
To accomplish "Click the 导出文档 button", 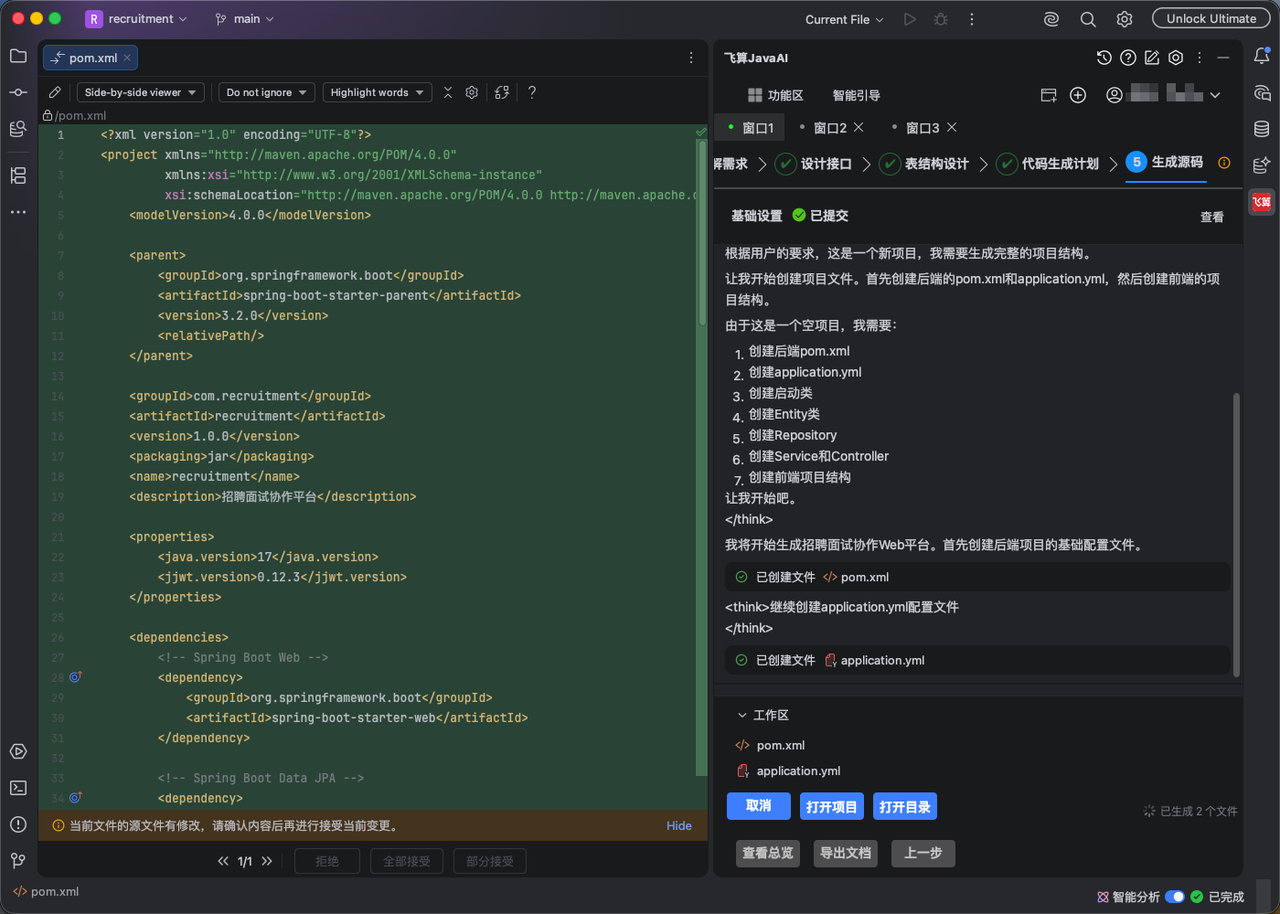I will point(846,853).
